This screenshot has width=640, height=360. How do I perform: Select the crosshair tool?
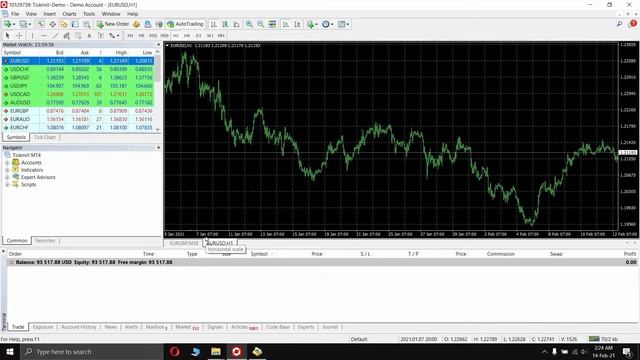click(19, 36)
